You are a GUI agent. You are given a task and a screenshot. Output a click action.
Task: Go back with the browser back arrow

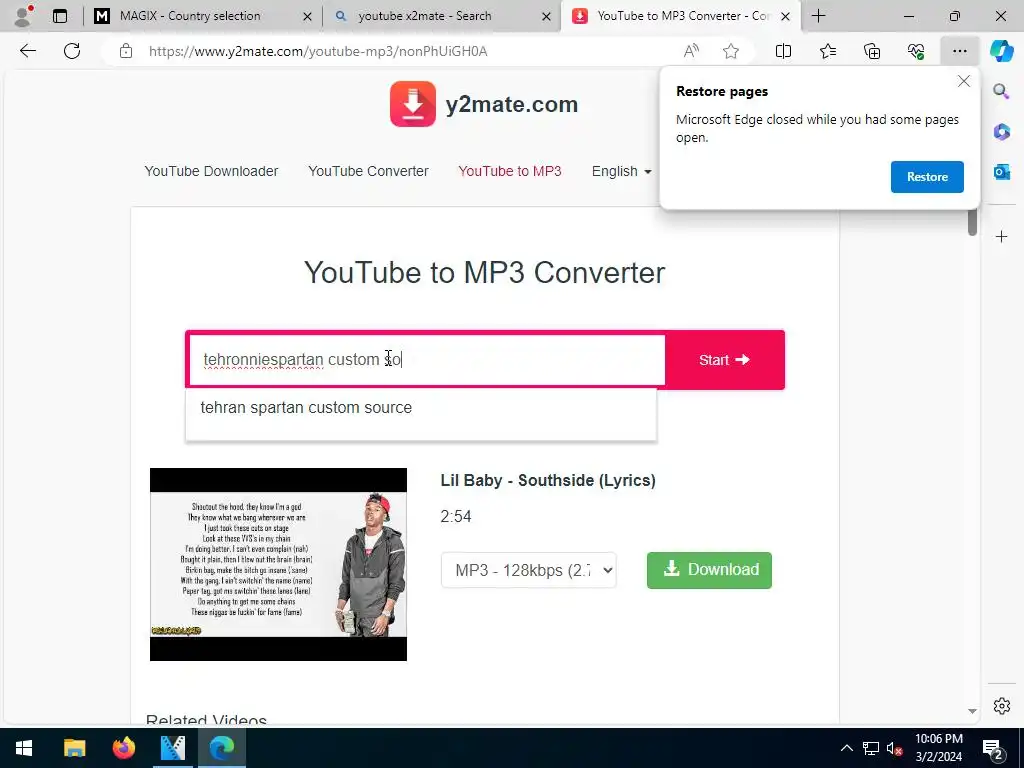click(x=27, y=51)
